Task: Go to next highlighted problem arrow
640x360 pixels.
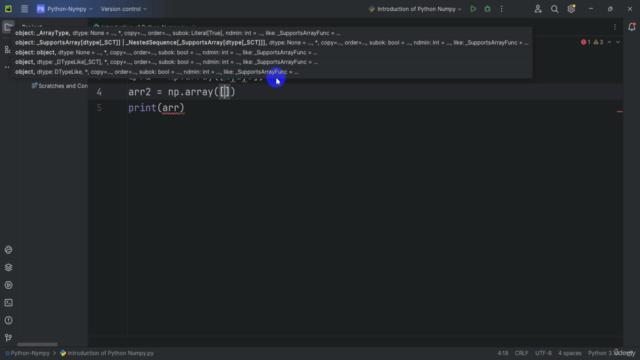Action: tap(618, 42)
